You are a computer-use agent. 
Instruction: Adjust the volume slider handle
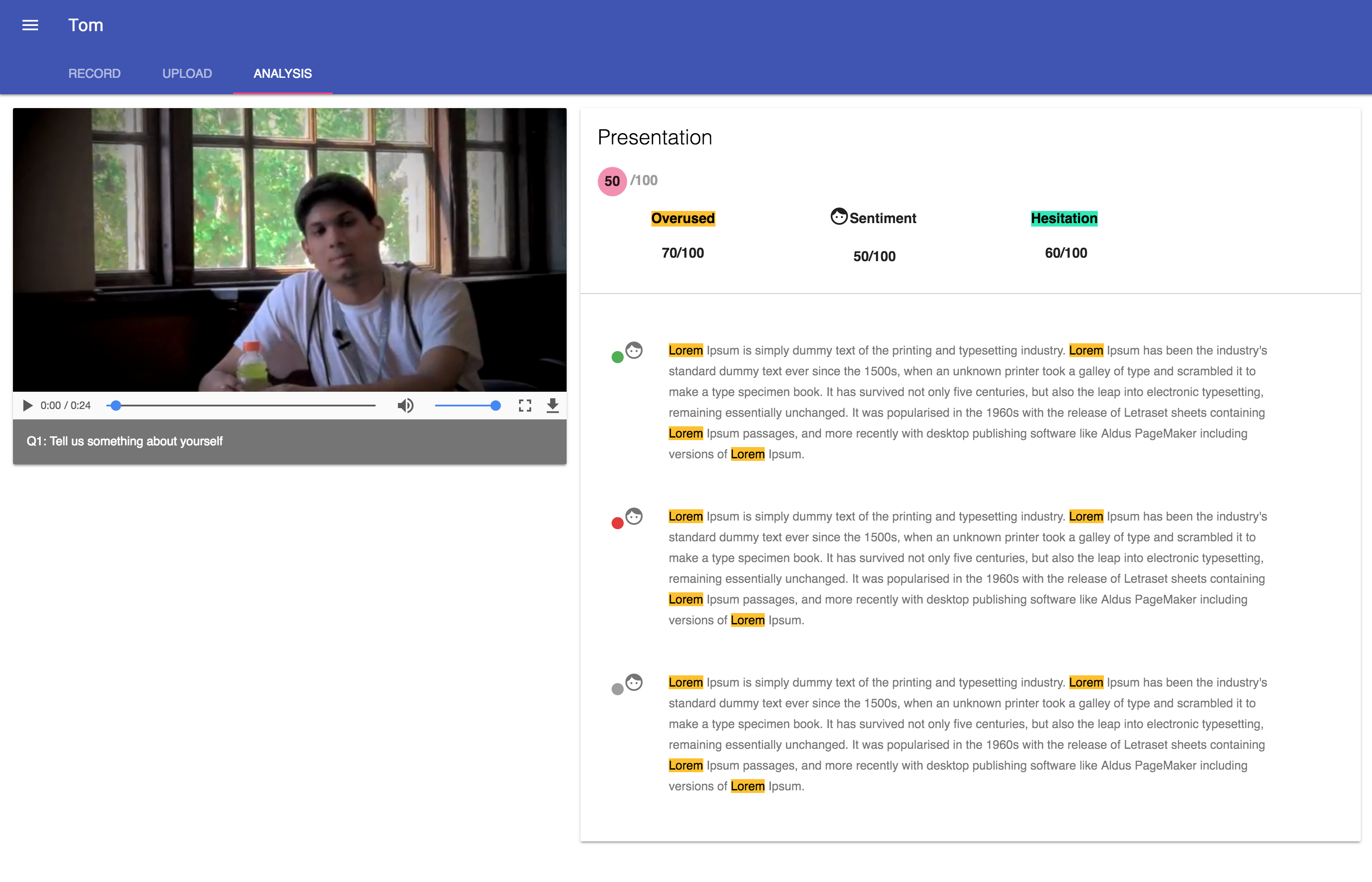tap(496, 406)
